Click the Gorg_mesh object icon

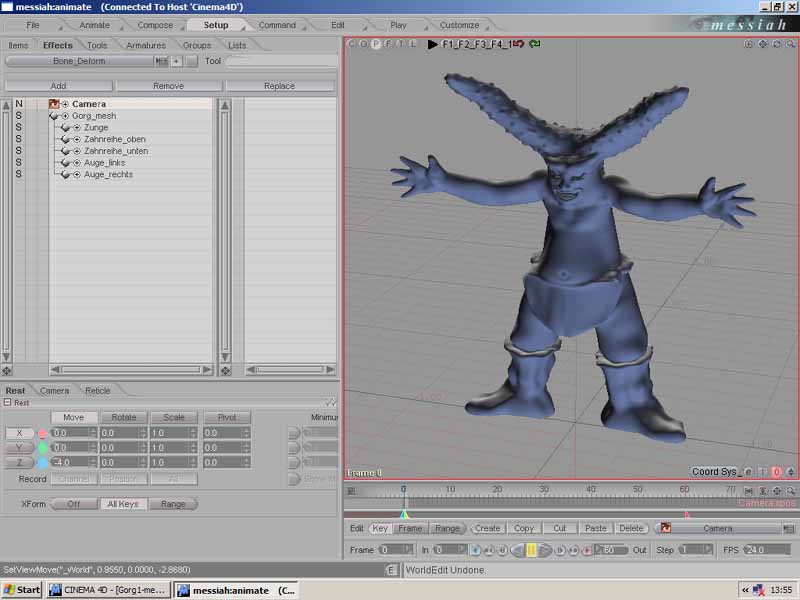(x=53, y=116)
